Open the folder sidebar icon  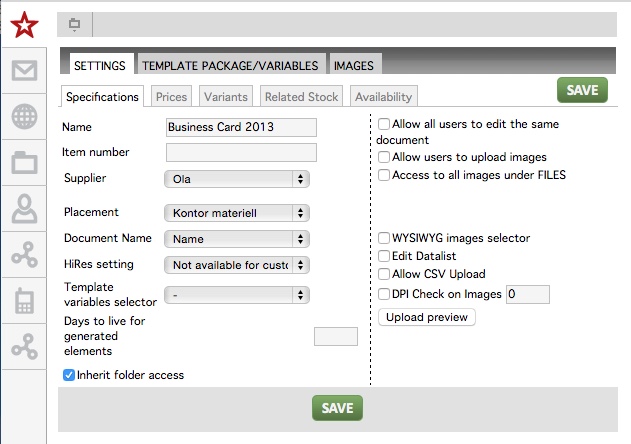tap(25, 163)
